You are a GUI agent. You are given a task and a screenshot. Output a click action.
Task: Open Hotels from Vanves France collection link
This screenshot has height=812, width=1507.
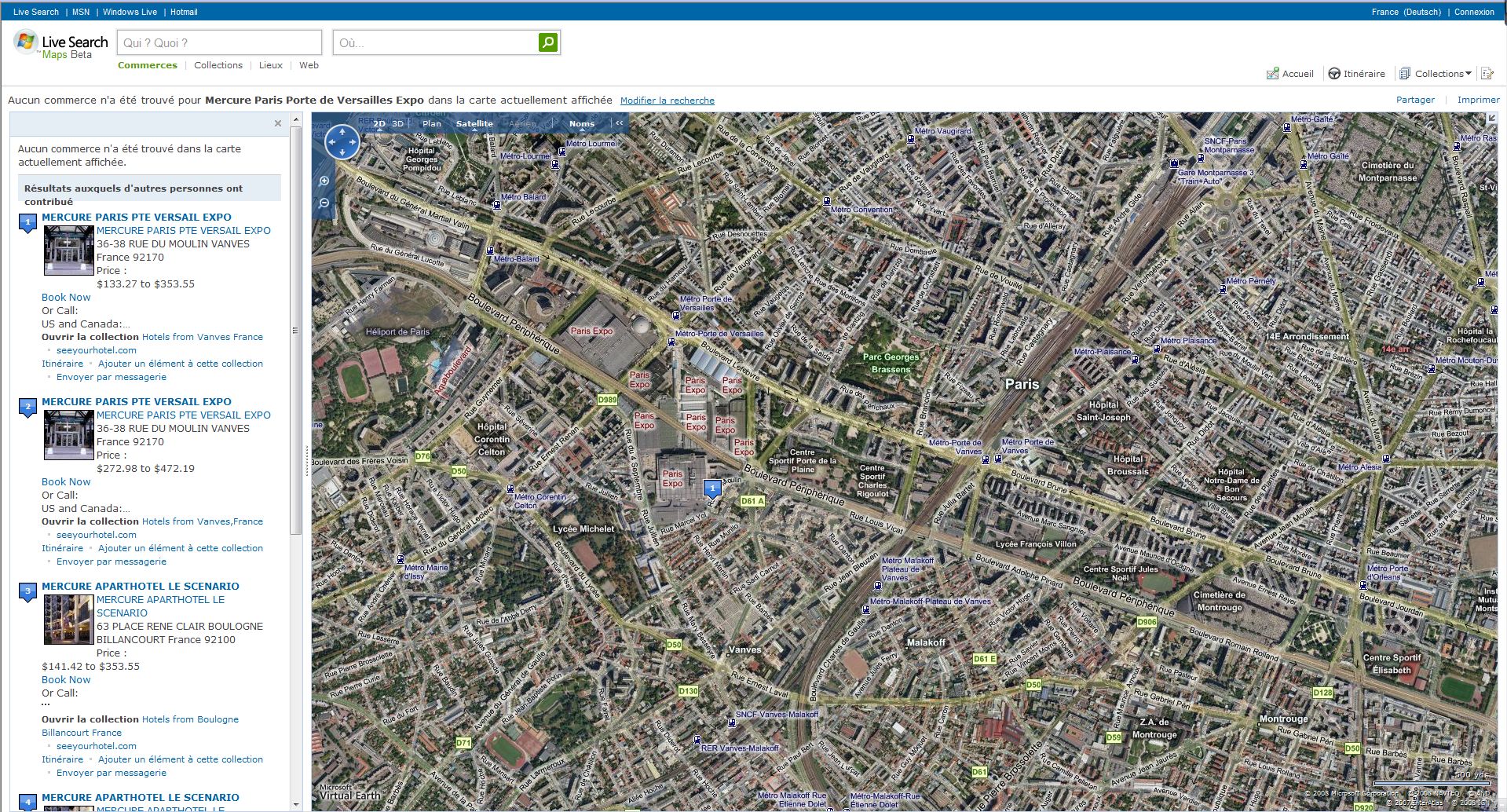coord(203,337)
